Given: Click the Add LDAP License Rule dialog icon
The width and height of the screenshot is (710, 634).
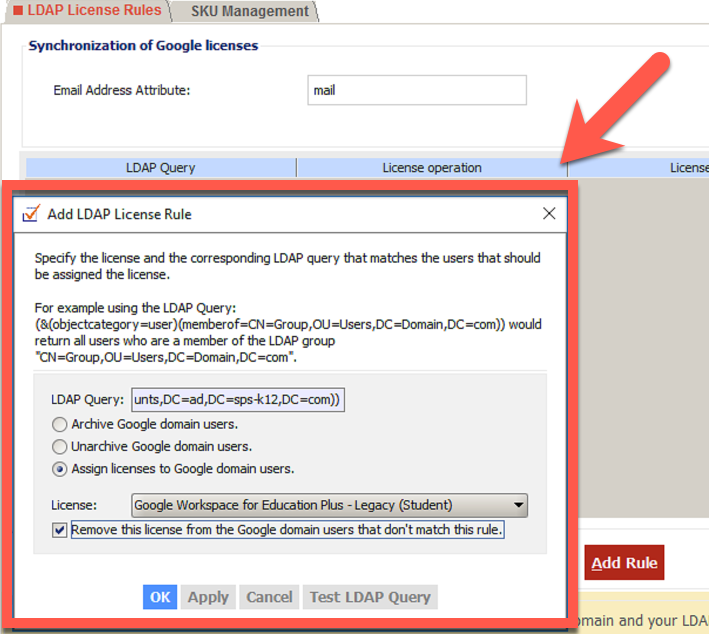Looking at the screenshot, I should click(x=31, y=213).
